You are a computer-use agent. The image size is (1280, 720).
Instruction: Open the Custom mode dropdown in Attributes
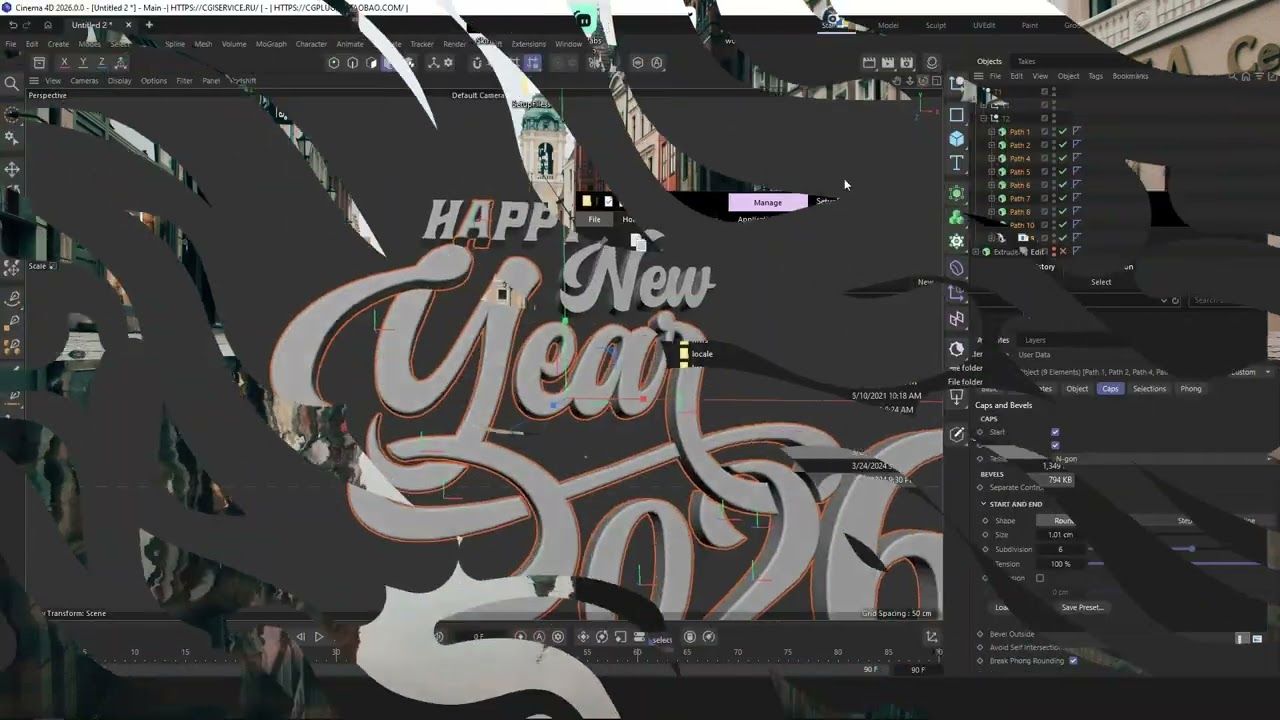pos(1251,372)
